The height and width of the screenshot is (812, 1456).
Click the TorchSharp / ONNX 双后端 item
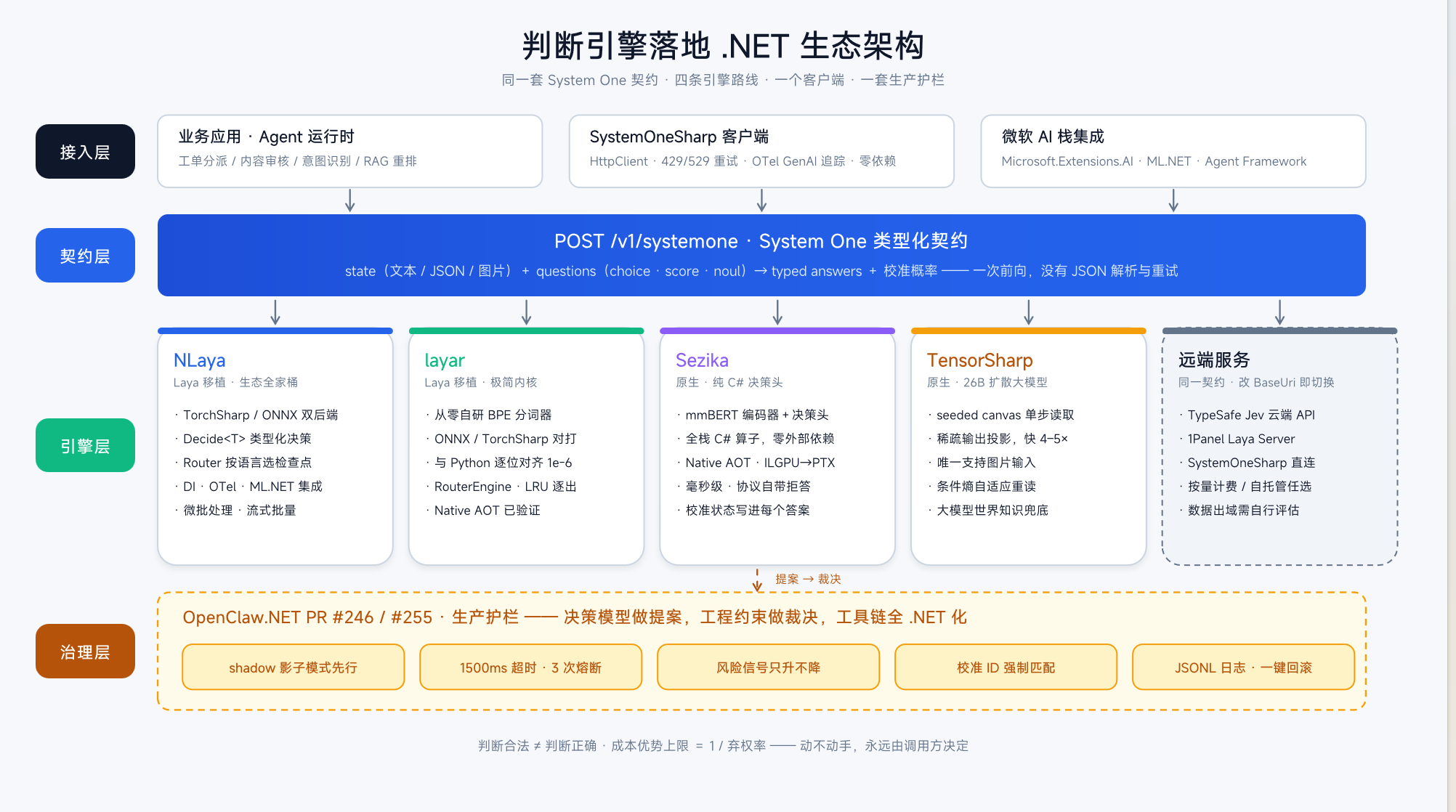(260, 415)
